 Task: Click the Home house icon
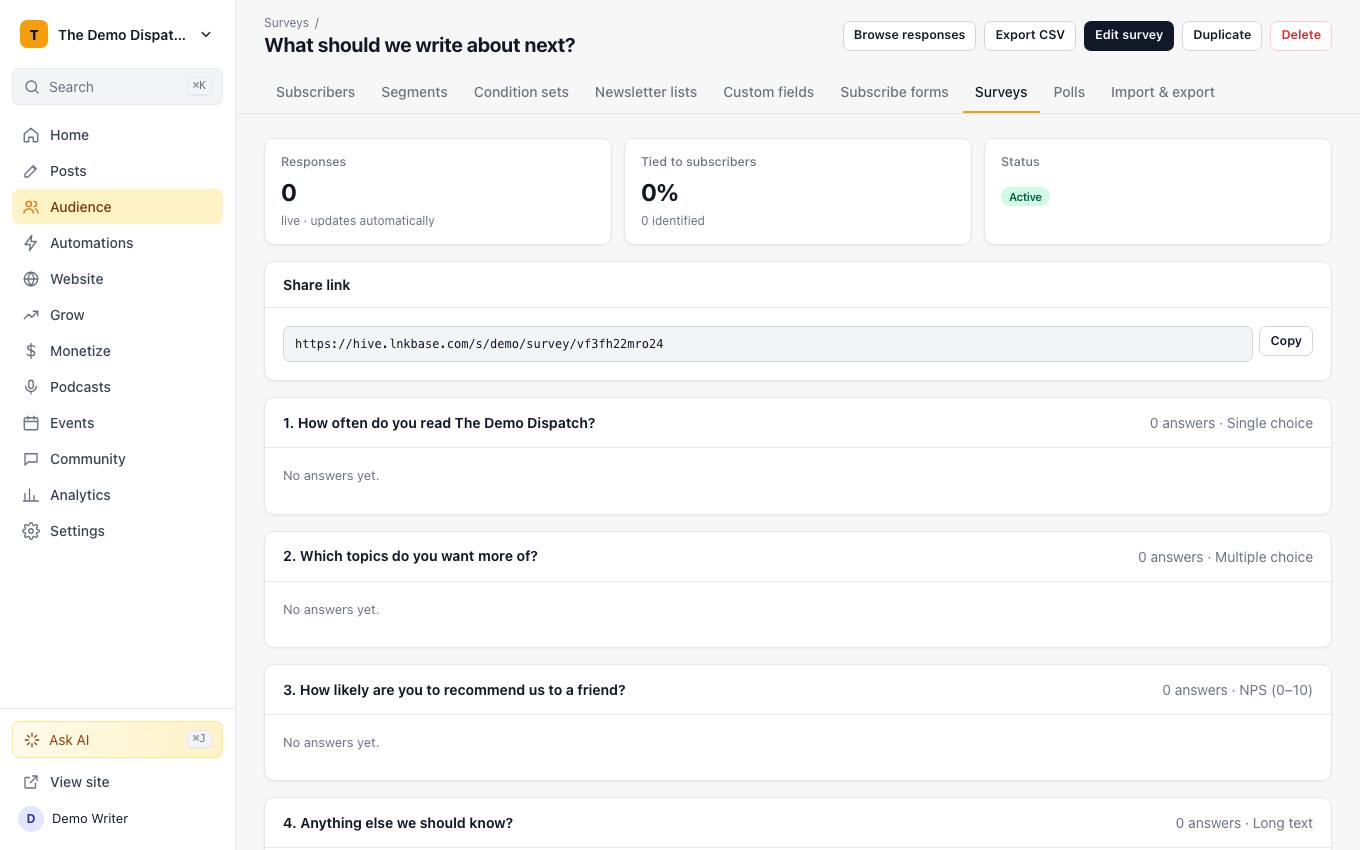31,135
